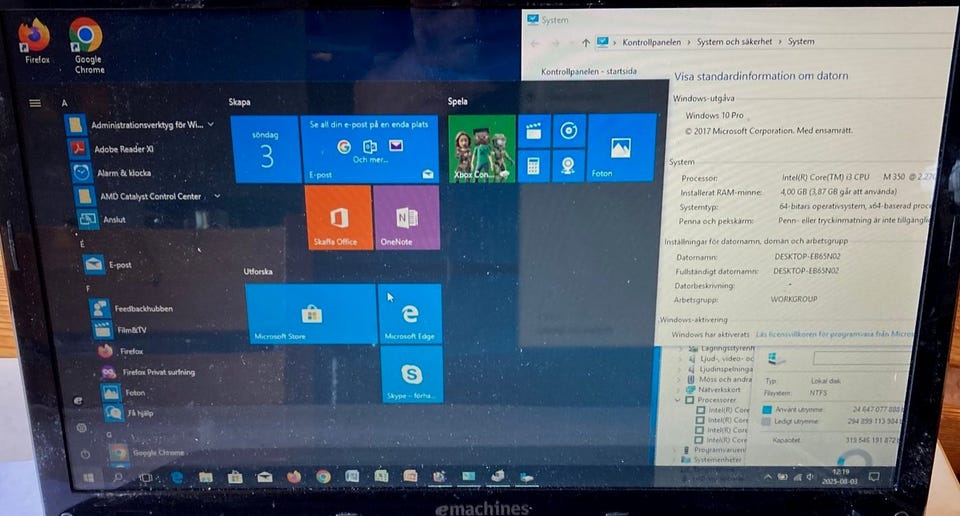This screenshot has width=960, height=516.
Task: Launch Feedbackhubben from the app list
Action: click(x=132, y=308)
